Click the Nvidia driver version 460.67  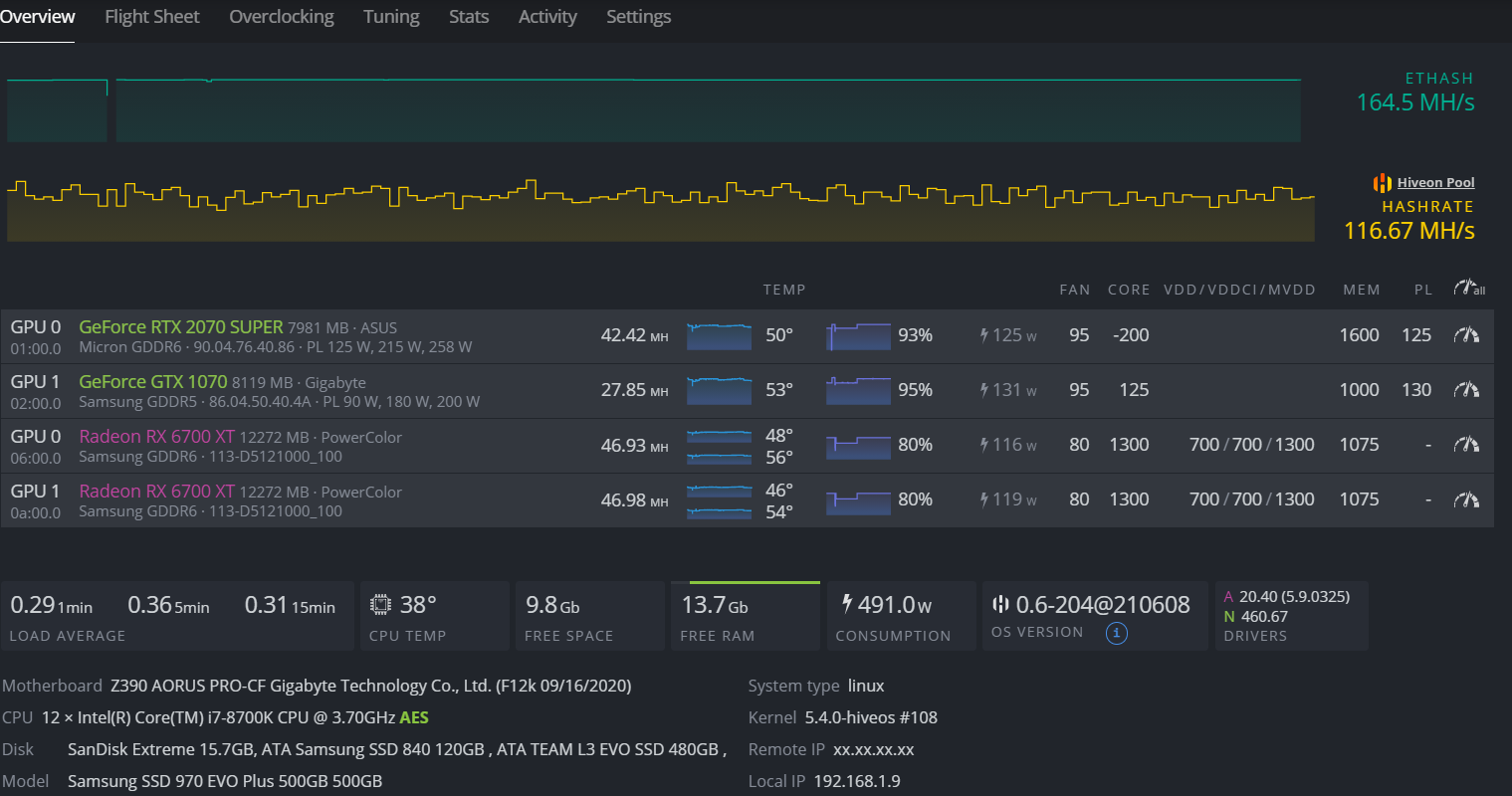[1264, 617]
